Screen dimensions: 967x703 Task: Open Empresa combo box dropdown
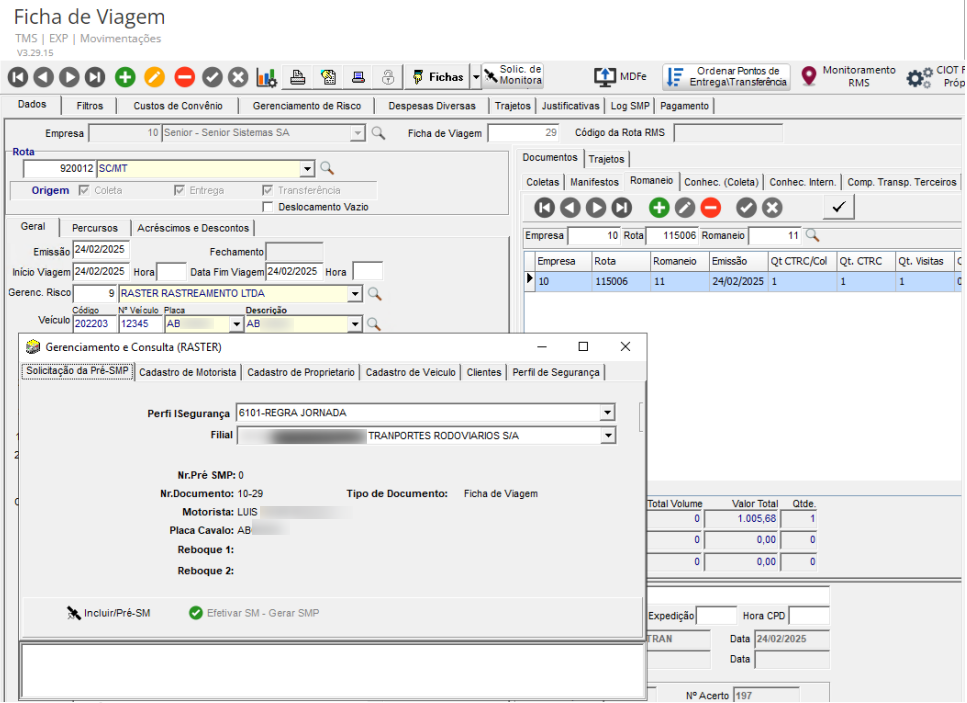pos(358,133)
